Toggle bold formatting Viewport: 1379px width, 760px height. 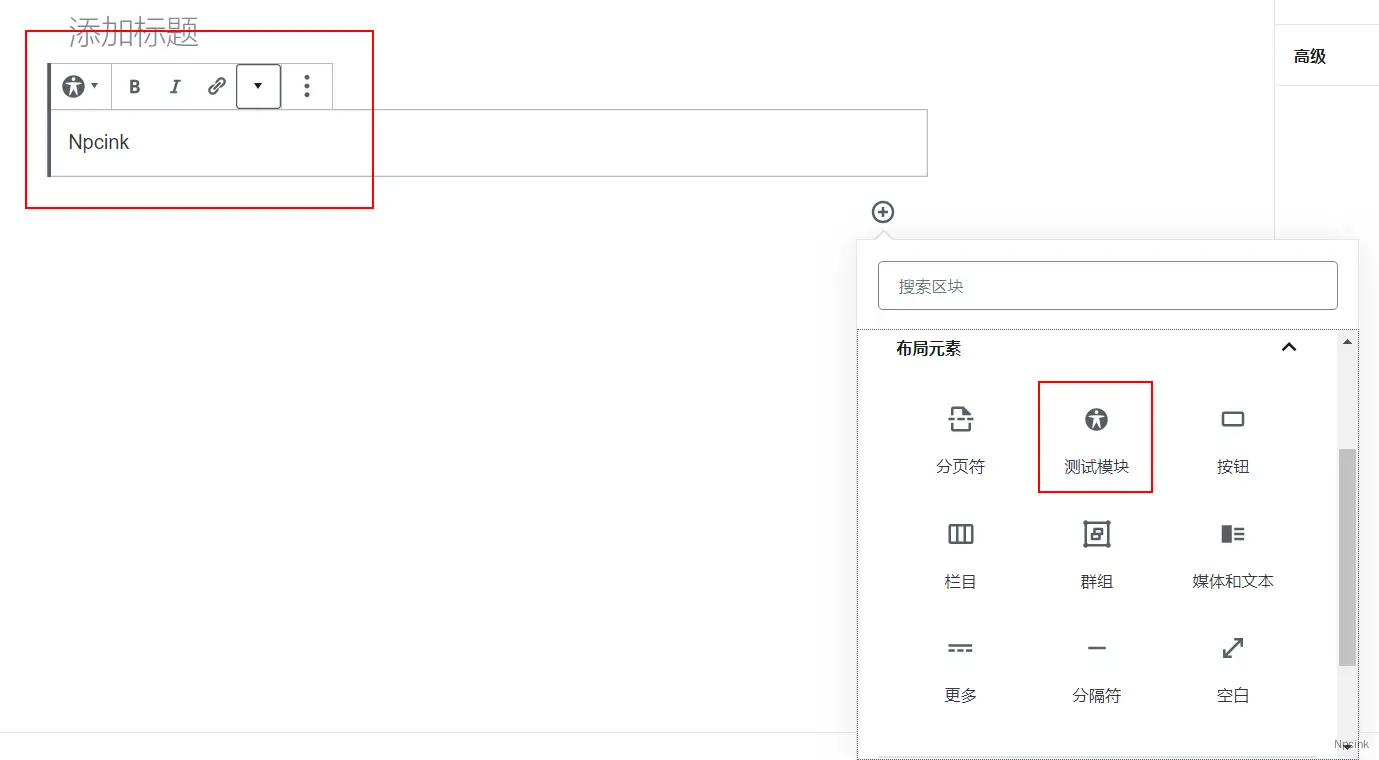135,87
